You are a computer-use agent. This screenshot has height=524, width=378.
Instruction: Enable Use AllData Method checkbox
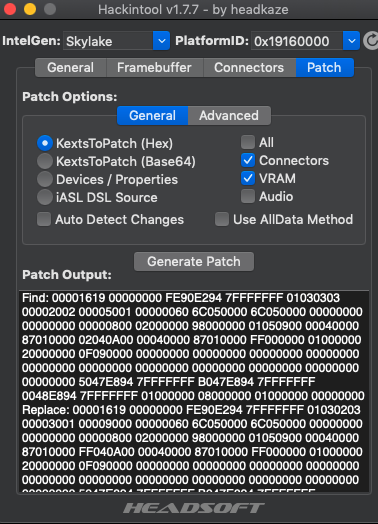click(x=222, y=220)
